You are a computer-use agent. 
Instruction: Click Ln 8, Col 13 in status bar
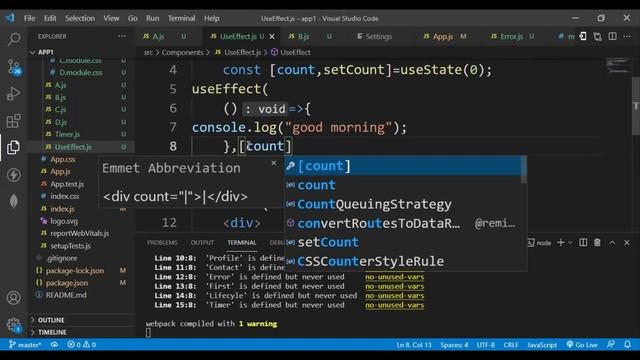coord(413,344)
